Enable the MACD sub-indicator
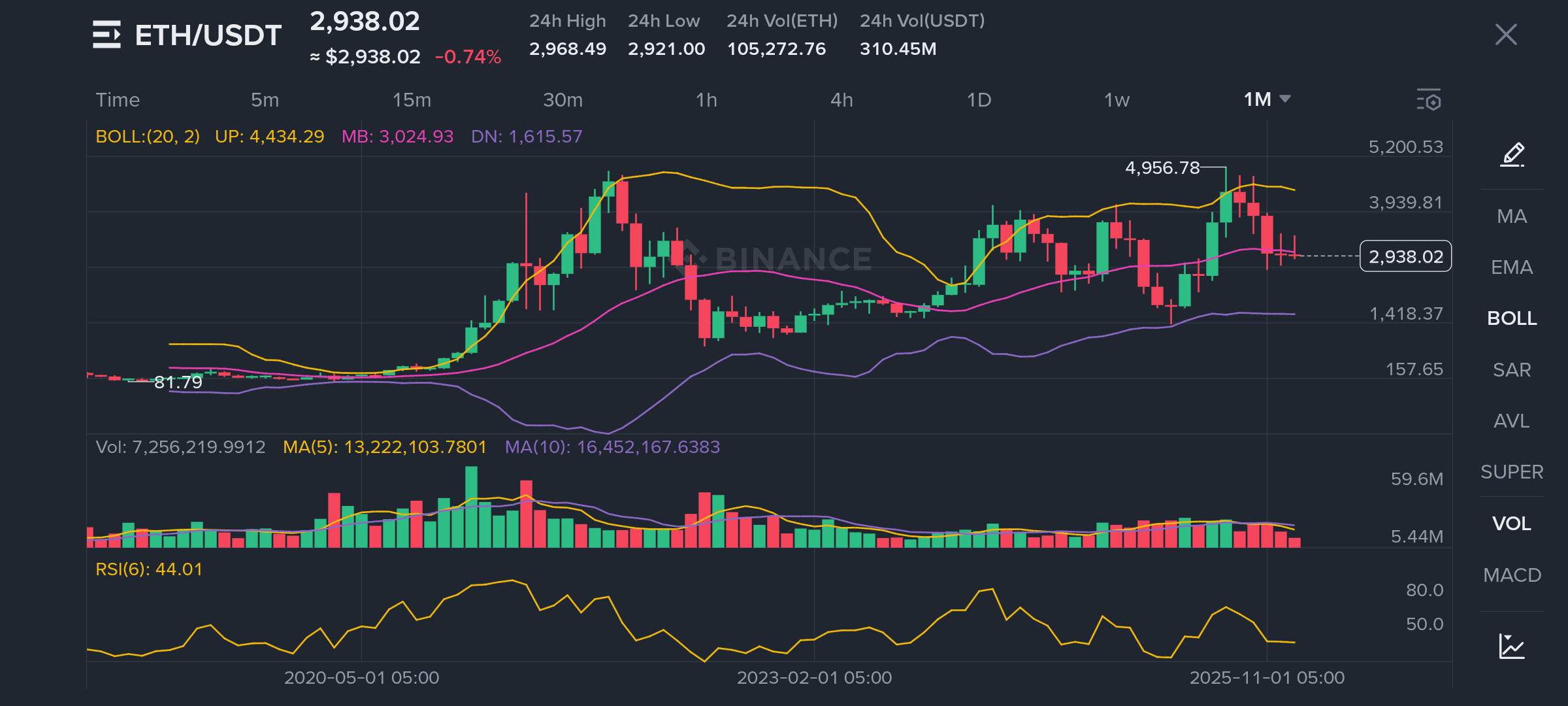 (1512, 575)
